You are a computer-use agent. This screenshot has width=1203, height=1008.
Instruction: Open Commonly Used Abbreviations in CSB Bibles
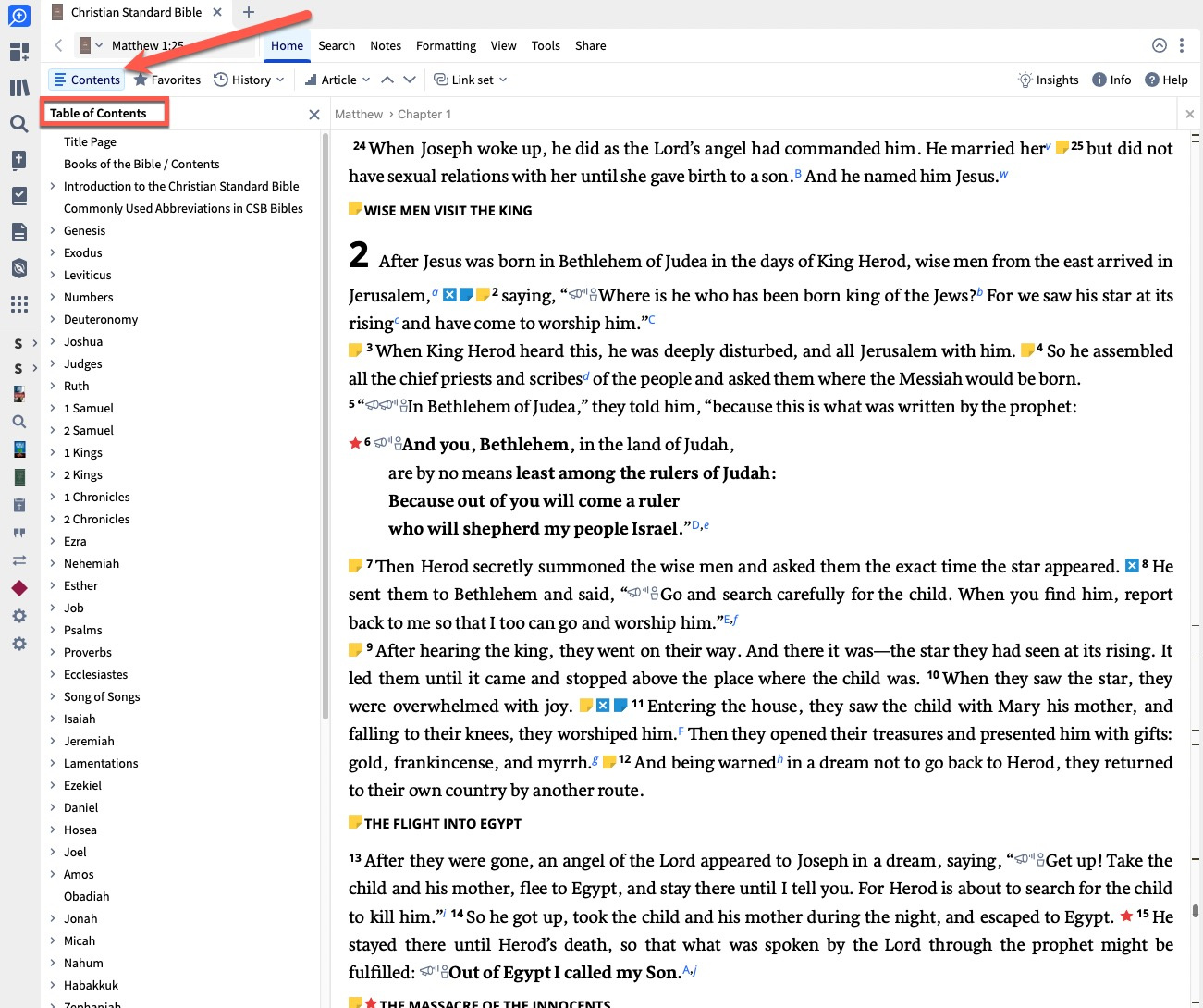(183, 208)
